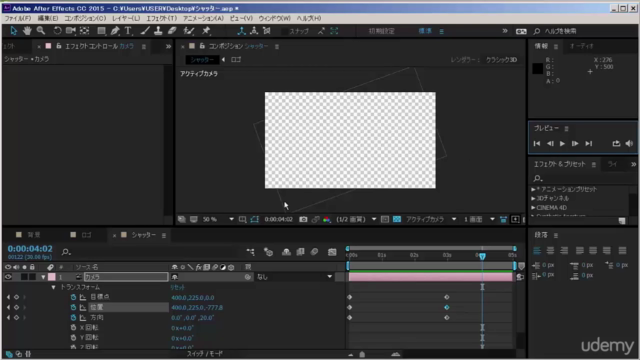Select the Hand tool
The height and width of the screenshot is (360, 640).
point(27,31)
